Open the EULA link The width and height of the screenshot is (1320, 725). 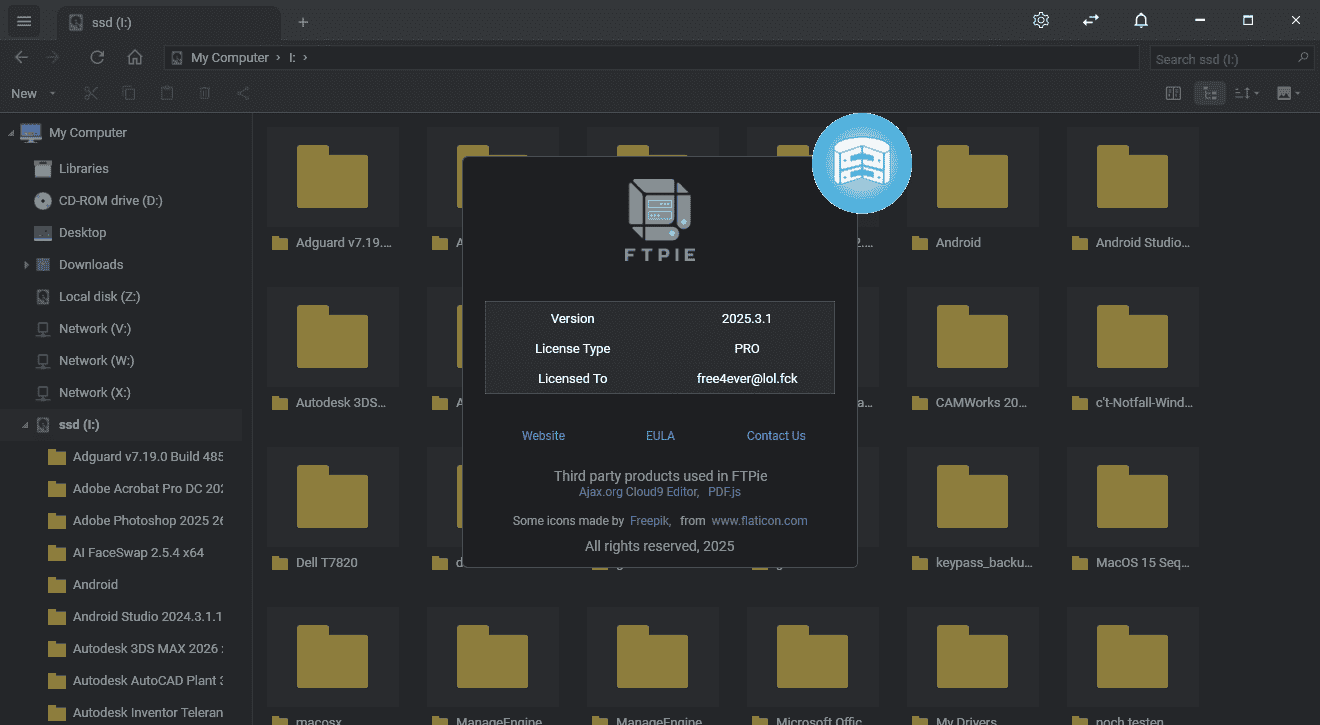[660, 436]
